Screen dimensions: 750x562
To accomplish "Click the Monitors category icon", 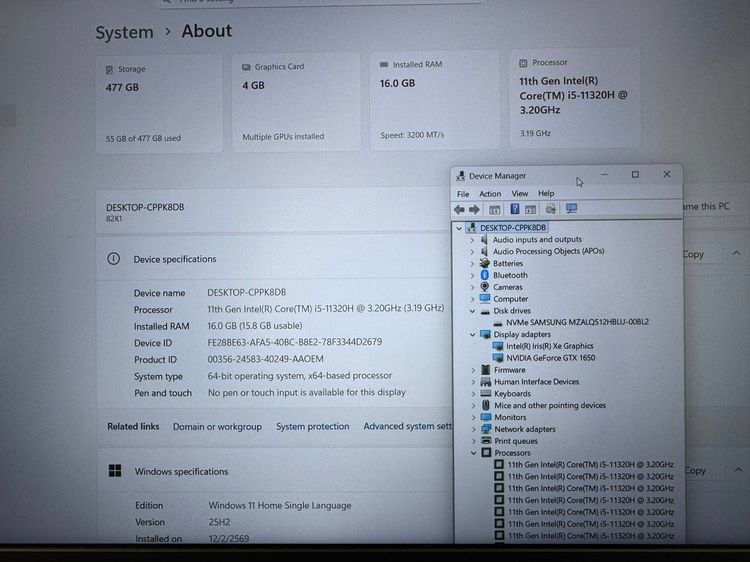I will [486, 417].
